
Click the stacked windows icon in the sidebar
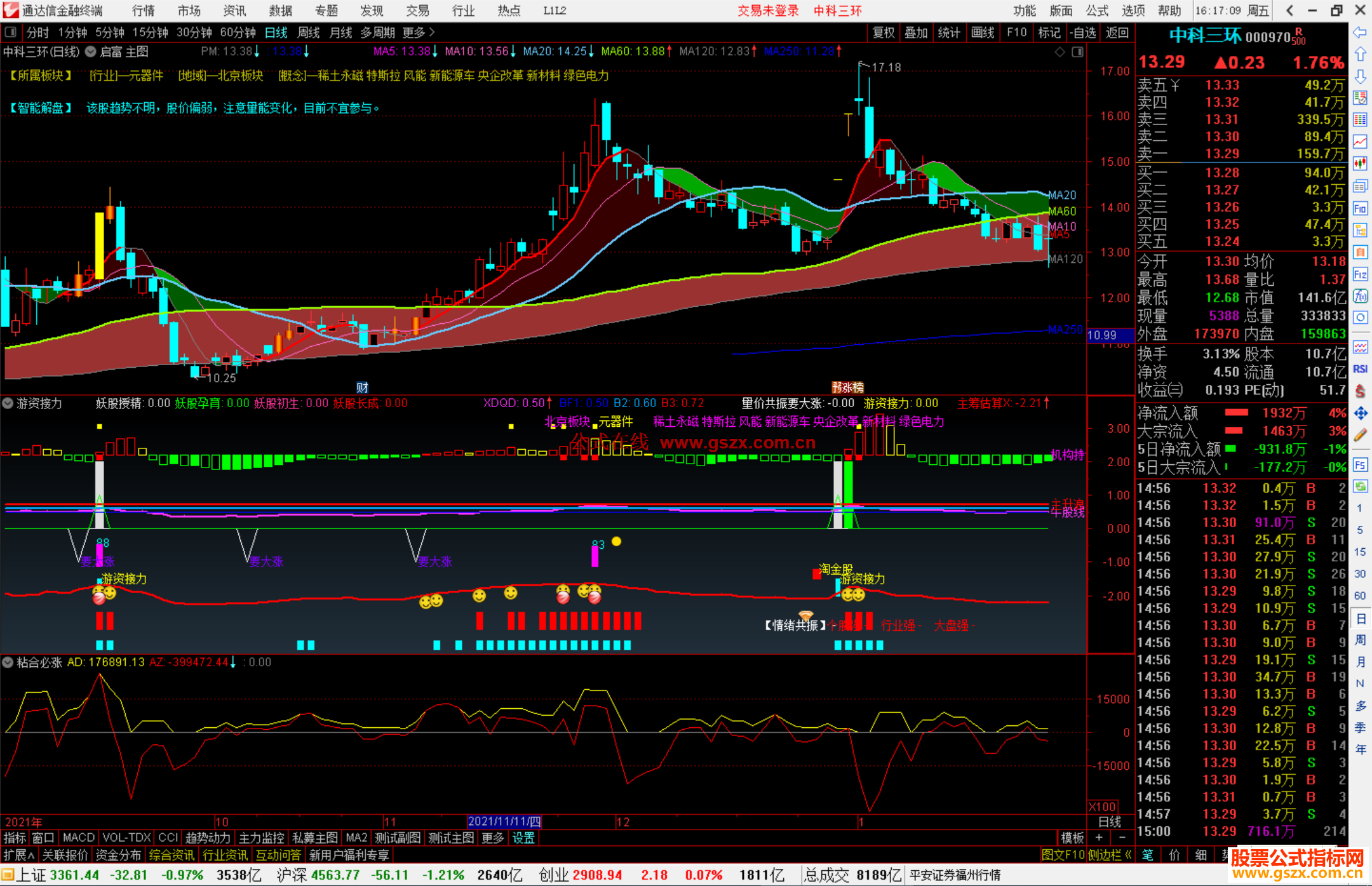(x=1360, y=186)
